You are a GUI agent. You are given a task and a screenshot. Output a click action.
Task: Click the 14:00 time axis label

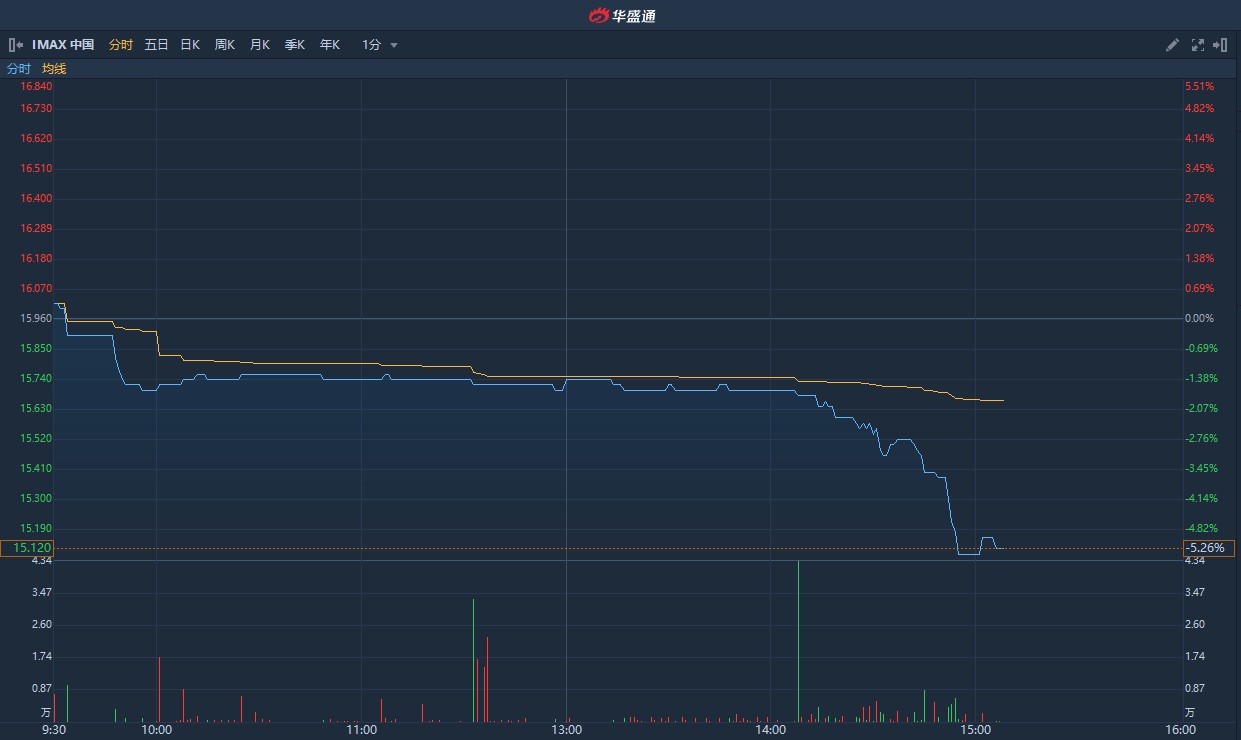[x=771, y=730]
